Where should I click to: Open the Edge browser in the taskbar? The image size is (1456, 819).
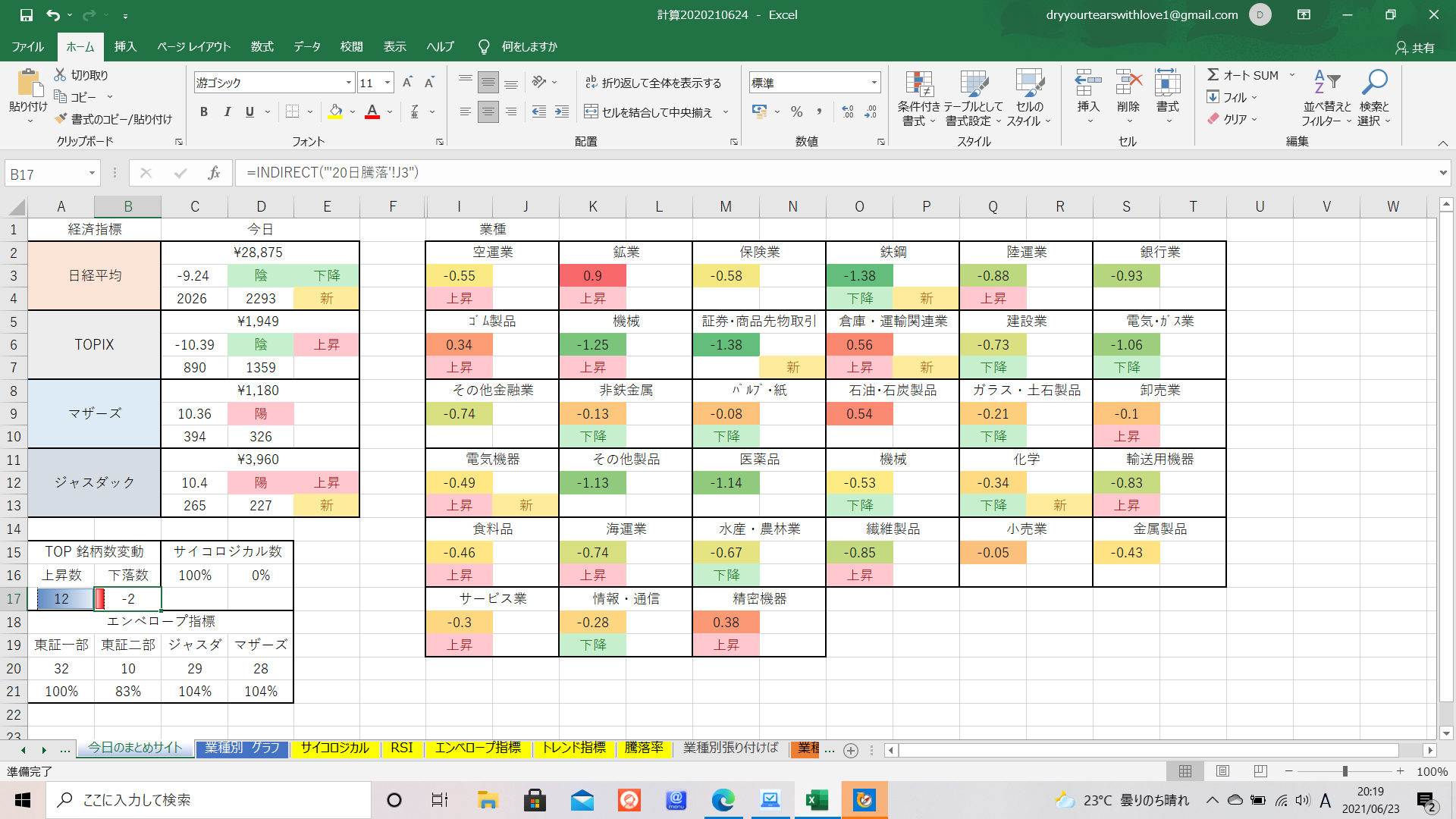pyautogui.click(x=723, y=800)
